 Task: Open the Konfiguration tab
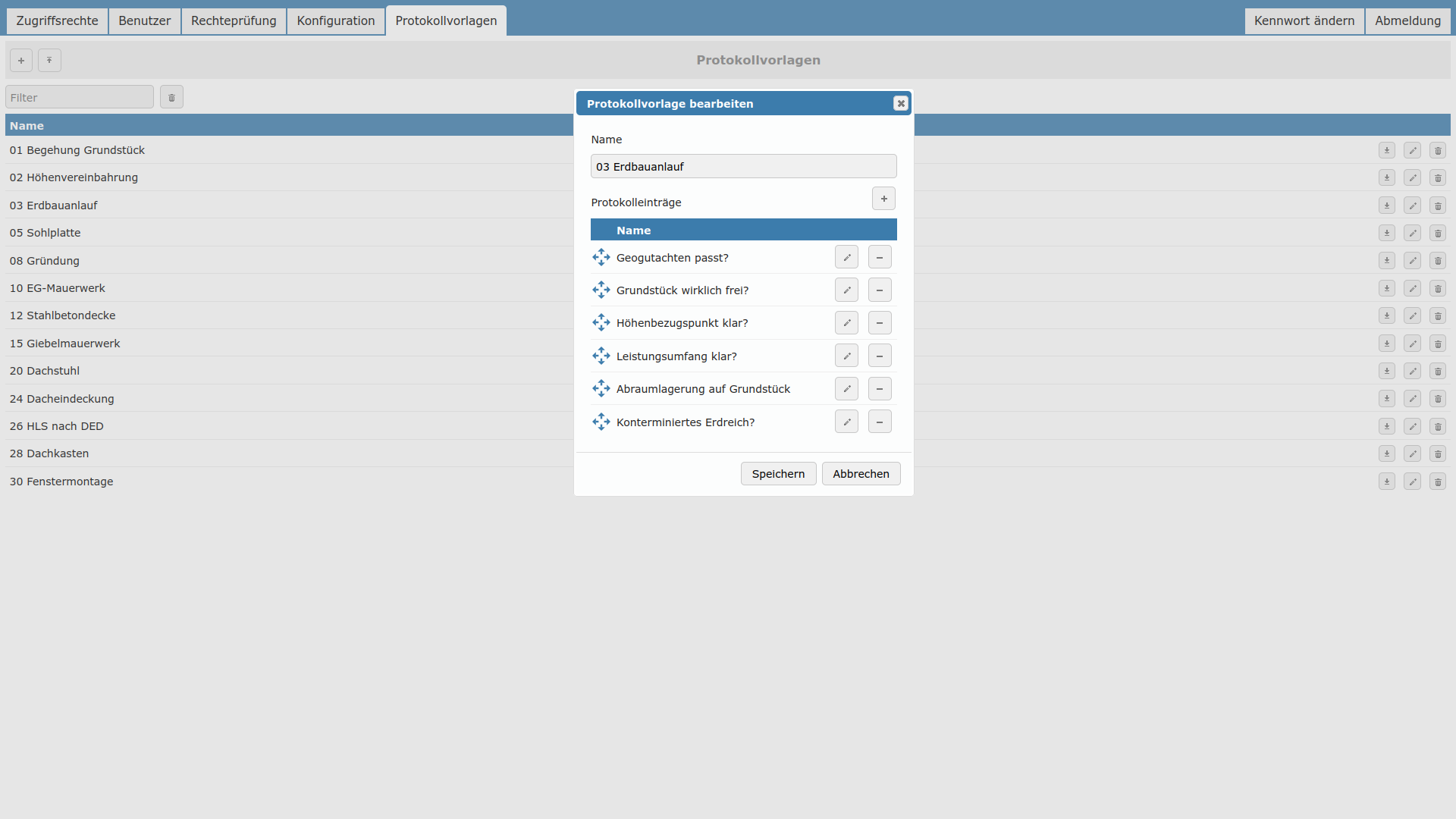336,21
